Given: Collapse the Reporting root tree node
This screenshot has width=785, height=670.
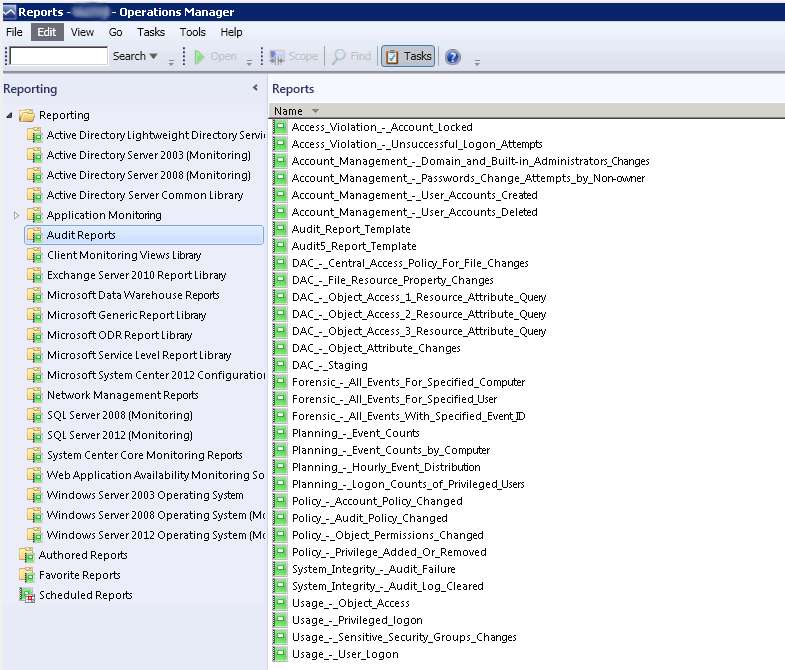Looking at the screenshot, I should coord(9,115).
